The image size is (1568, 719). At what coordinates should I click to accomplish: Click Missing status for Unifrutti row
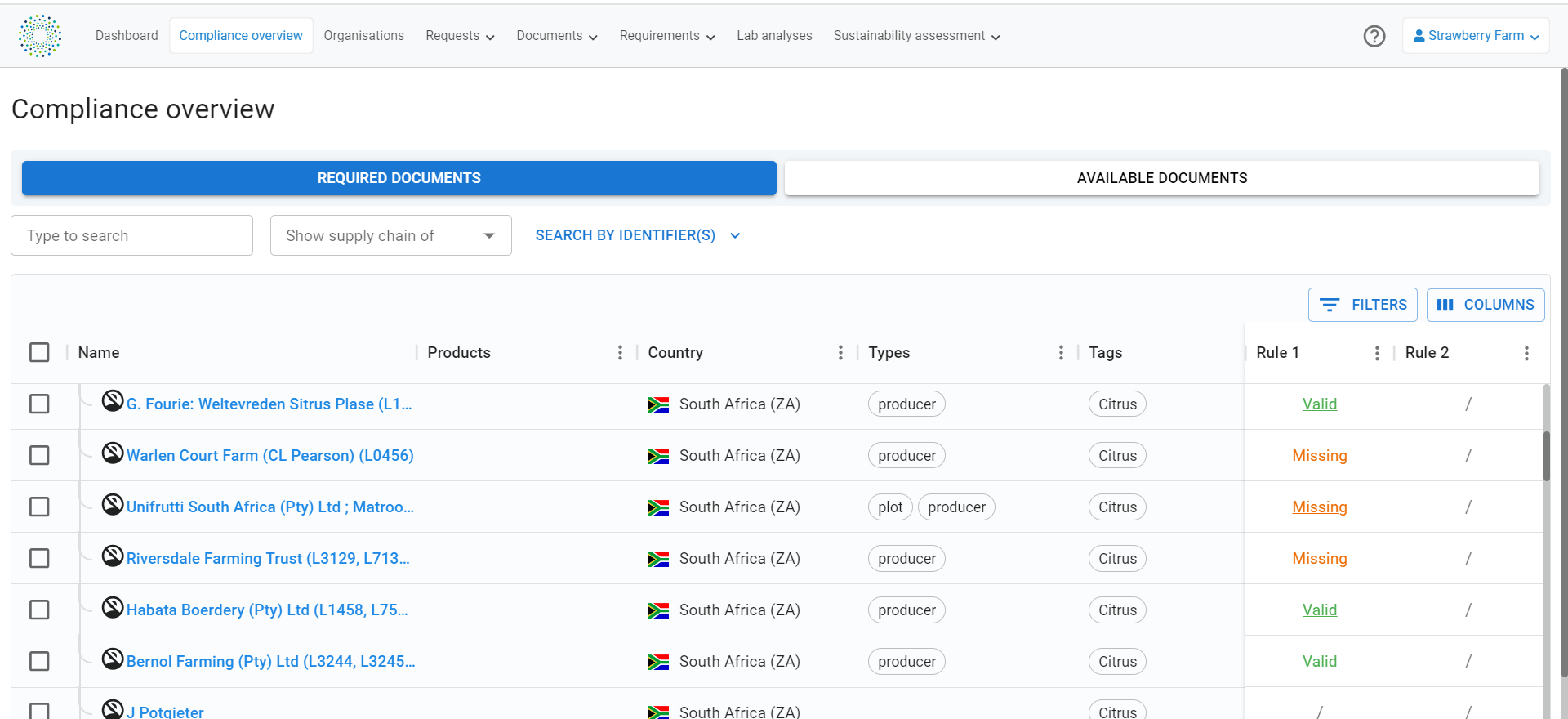(1320, 507)
